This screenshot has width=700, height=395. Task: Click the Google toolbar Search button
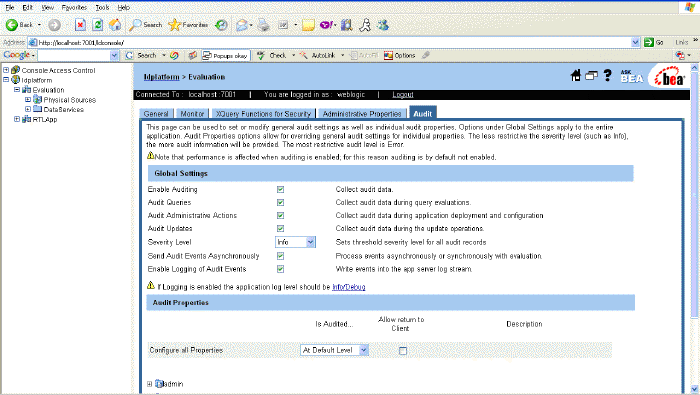(x=141, y=55)
